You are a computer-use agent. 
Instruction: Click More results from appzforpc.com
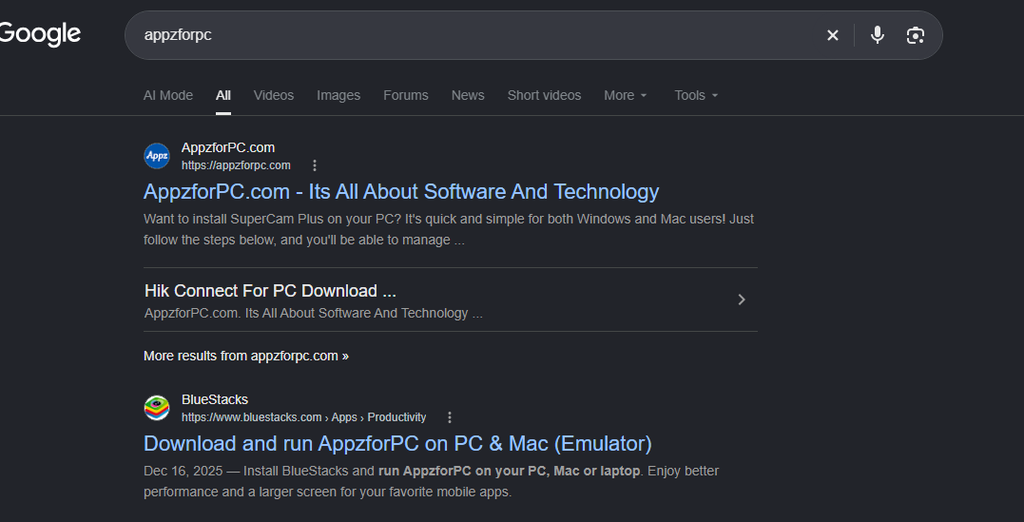pos(246,356)
